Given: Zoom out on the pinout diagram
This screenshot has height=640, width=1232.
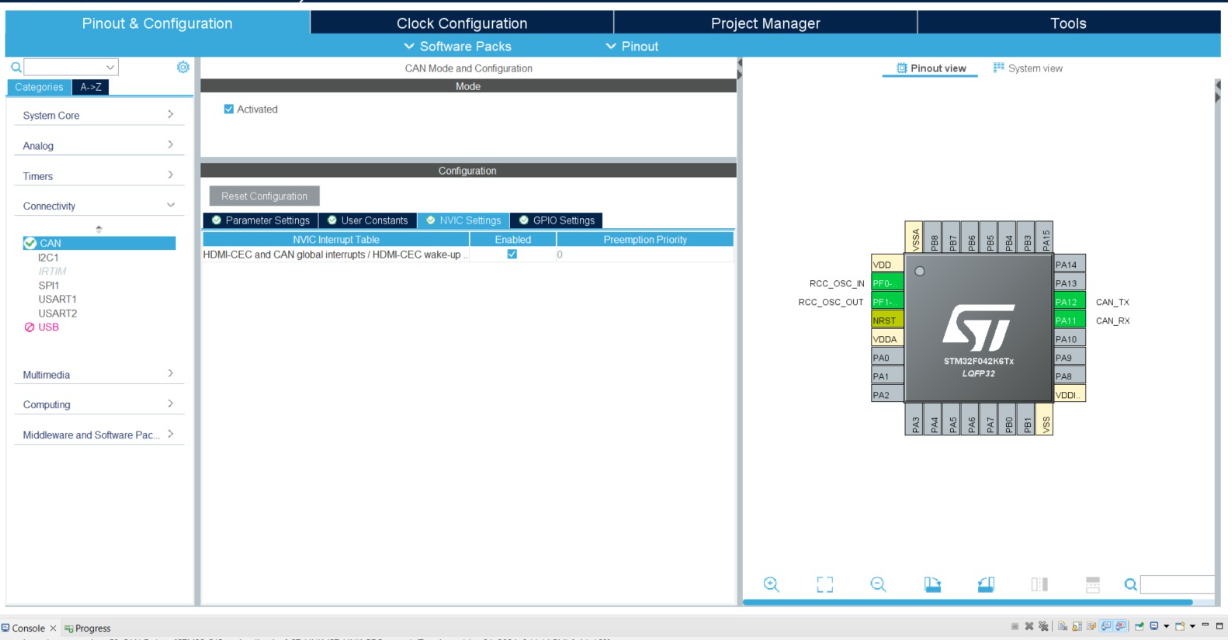Looking at the screenshot, I should [x=877, y=584].
